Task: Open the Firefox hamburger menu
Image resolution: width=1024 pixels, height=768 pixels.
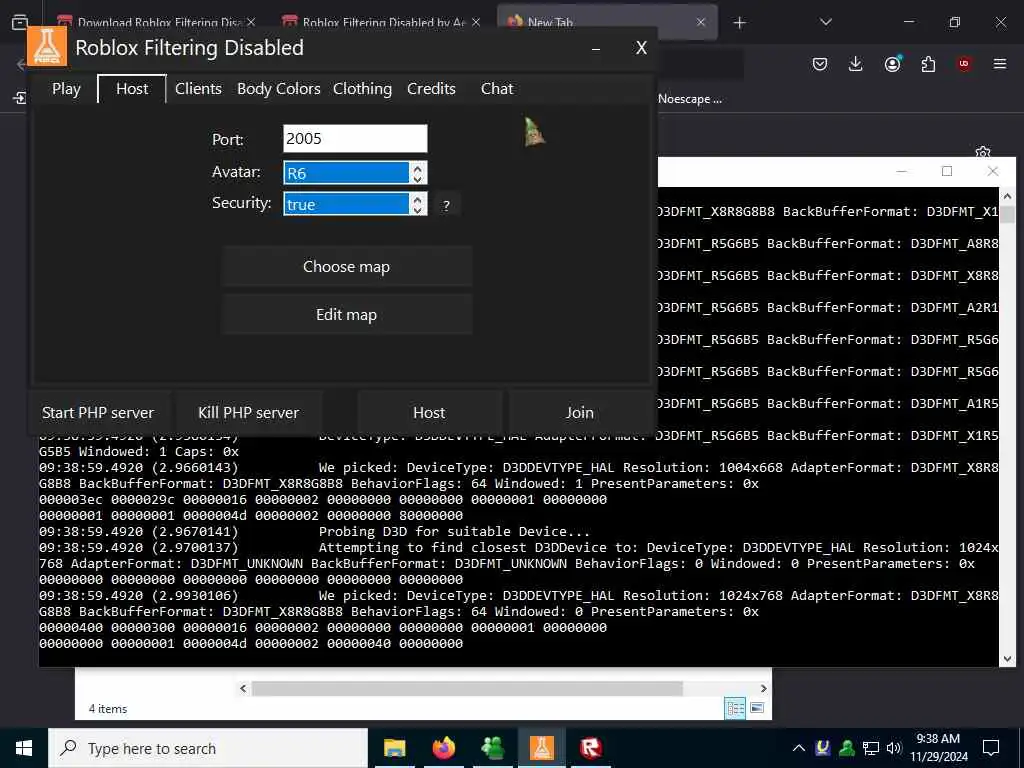Action: [x=1000, y=64]
